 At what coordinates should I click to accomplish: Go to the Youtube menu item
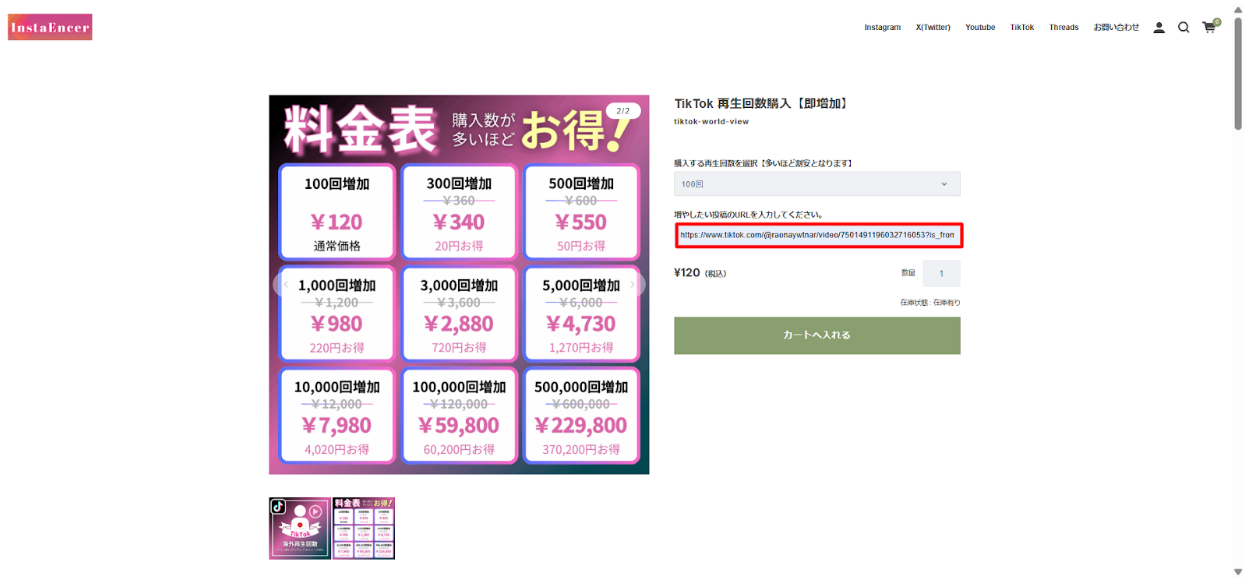click(980, 28)
